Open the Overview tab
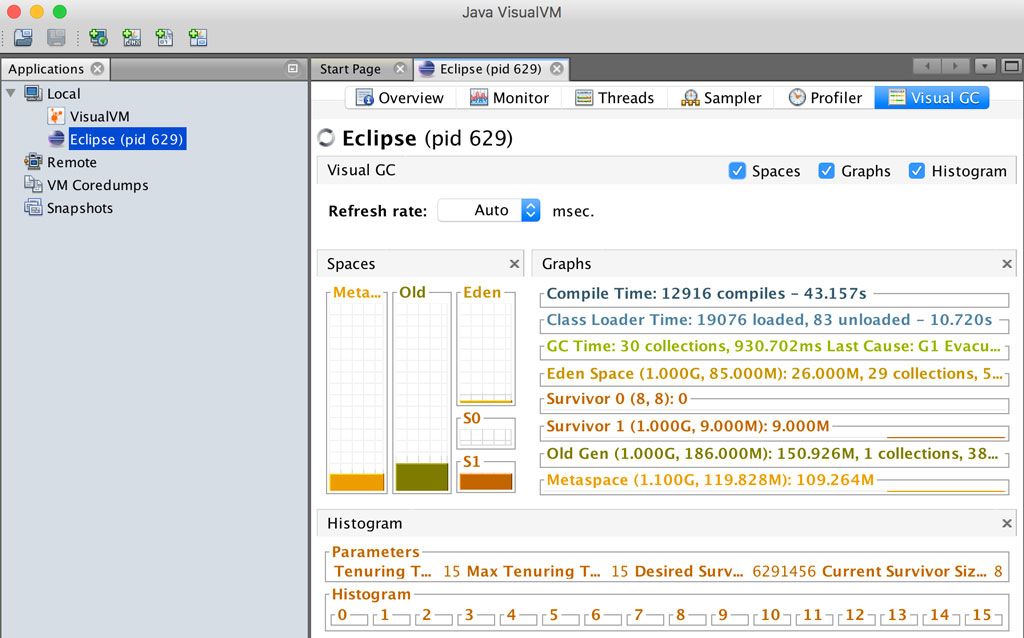 [400, 98]
